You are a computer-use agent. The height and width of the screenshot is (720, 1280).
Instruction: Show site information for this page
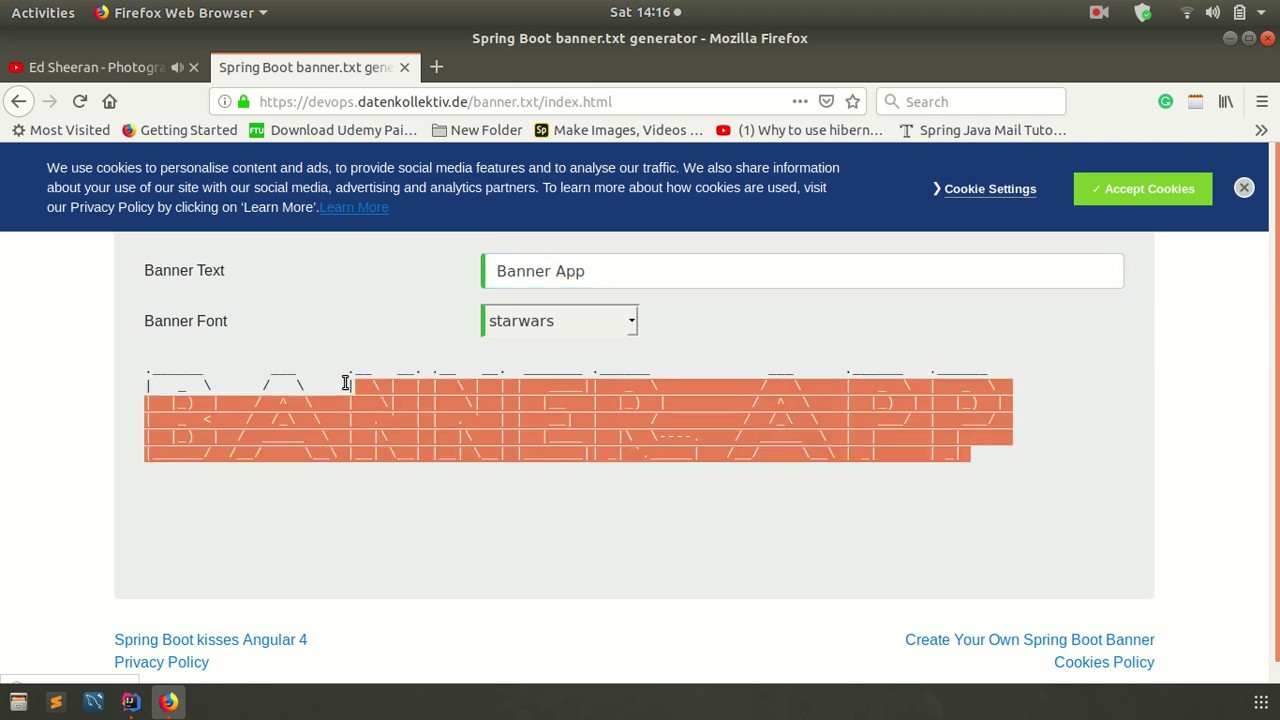point(225,102)
